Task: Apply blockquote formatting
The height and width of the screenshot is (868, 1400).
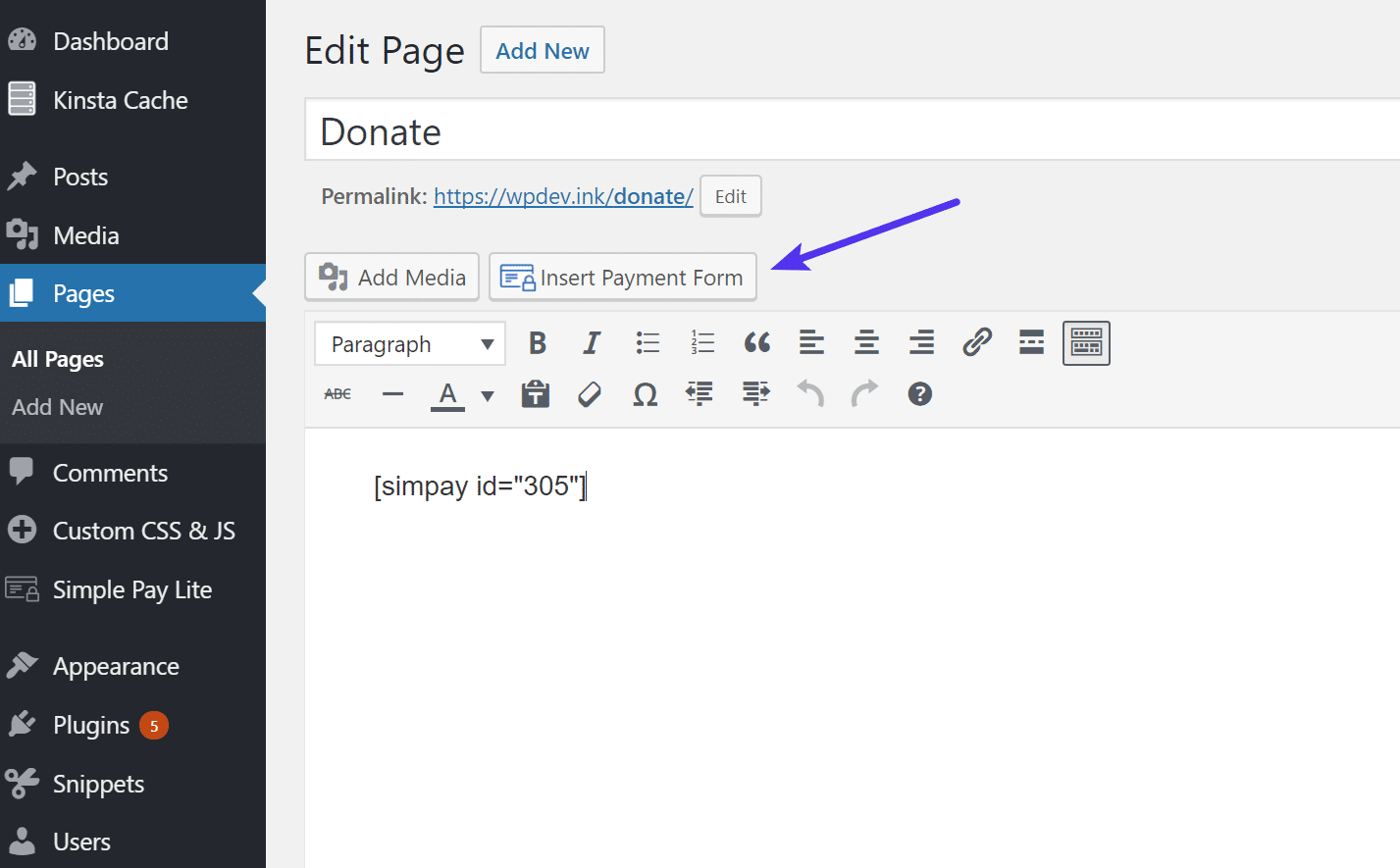Action: coord(756,343)
